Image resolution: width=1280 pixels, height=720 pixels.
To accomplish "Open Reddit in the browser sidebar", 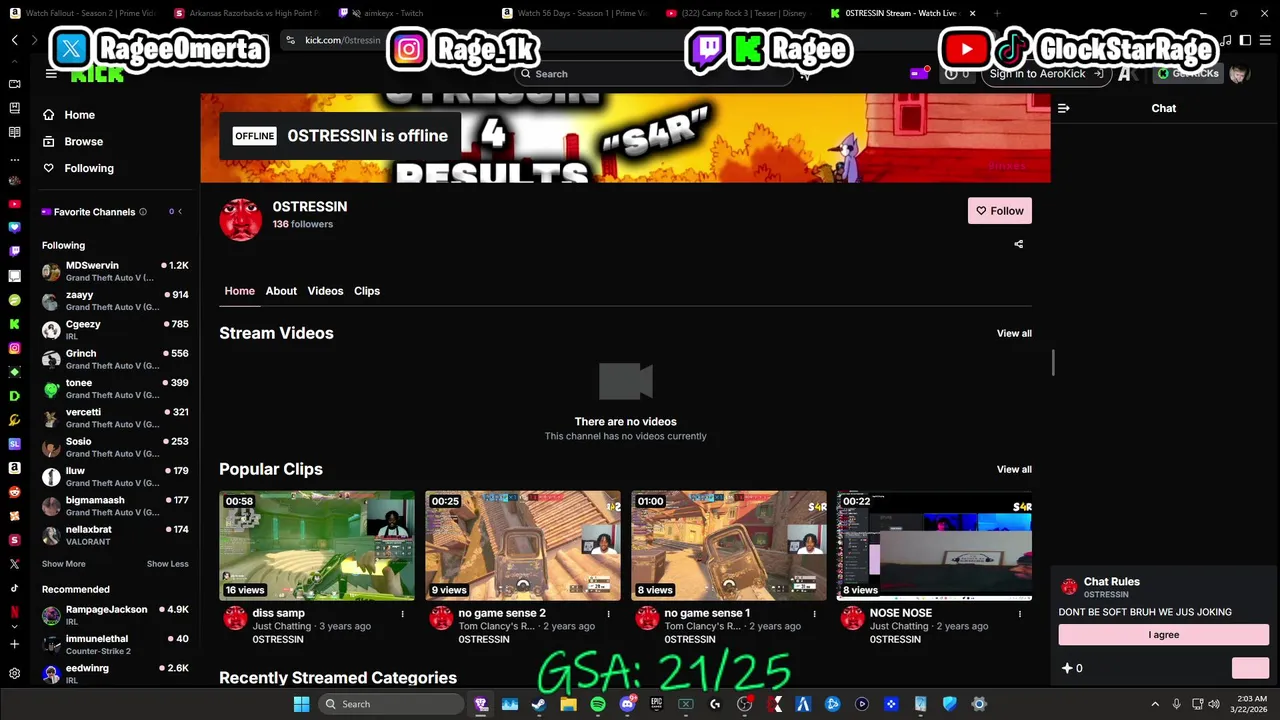I will click(14, 492).
